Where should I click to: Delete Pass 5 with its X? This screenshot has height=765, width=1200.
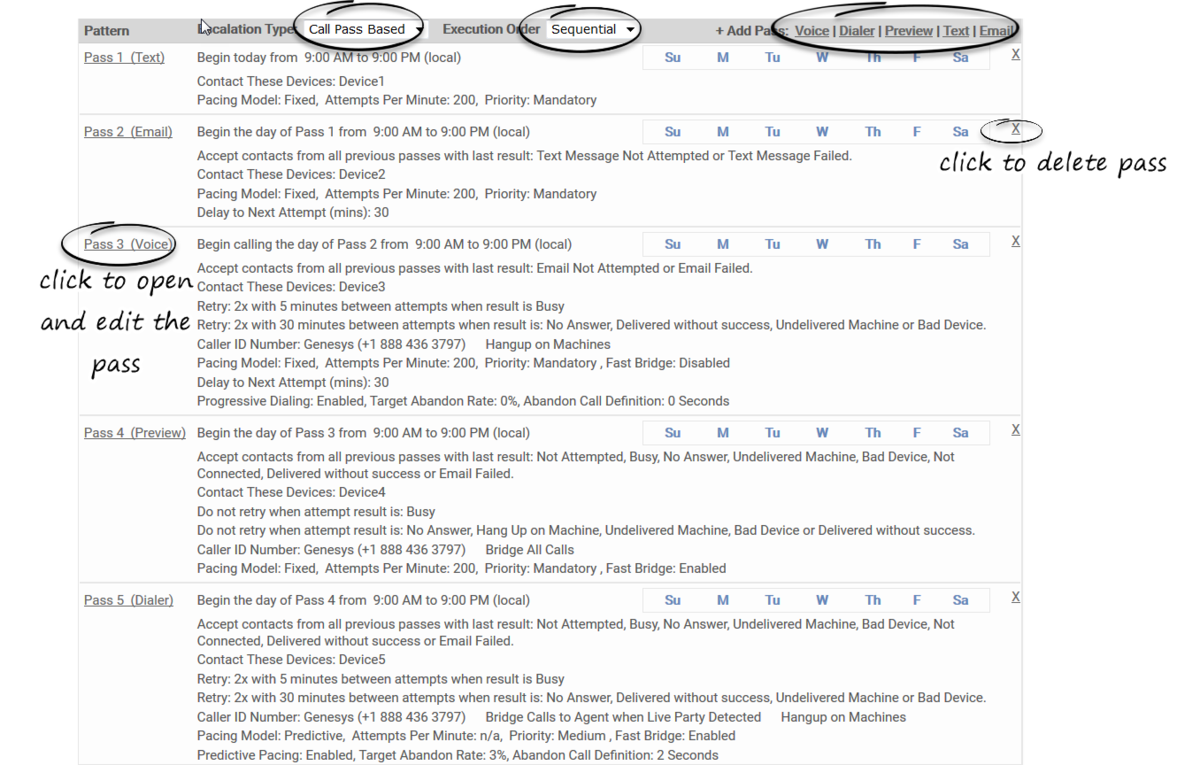(x=1015, y=596)
